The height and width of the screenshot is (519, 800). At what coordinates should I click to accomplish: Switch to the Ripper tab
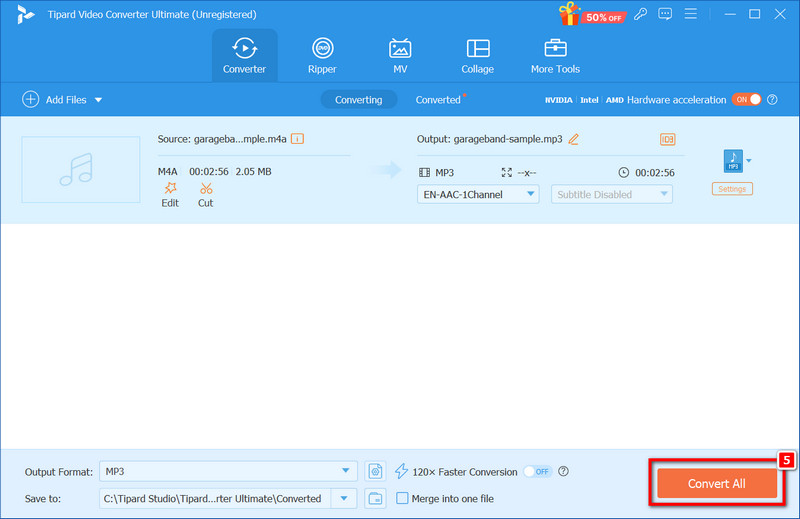pyautogui.click(x=322, y=56)
